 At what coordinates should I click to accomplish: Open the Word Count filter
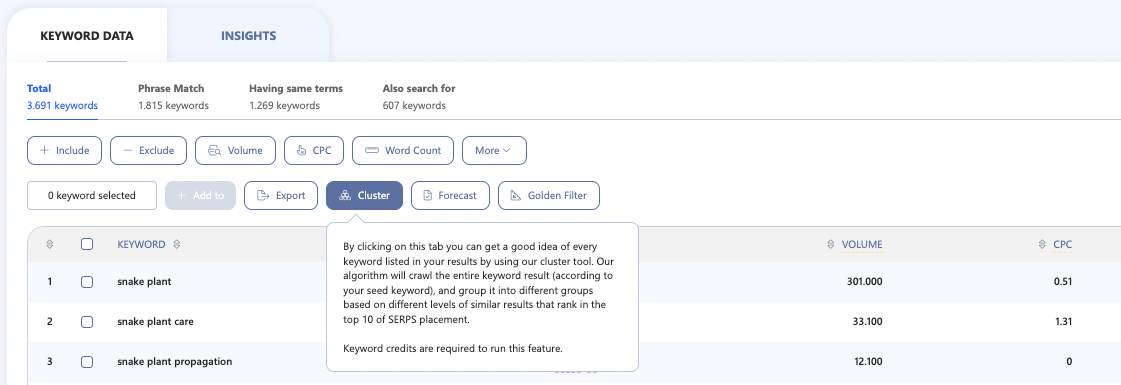tap(403, 151)
